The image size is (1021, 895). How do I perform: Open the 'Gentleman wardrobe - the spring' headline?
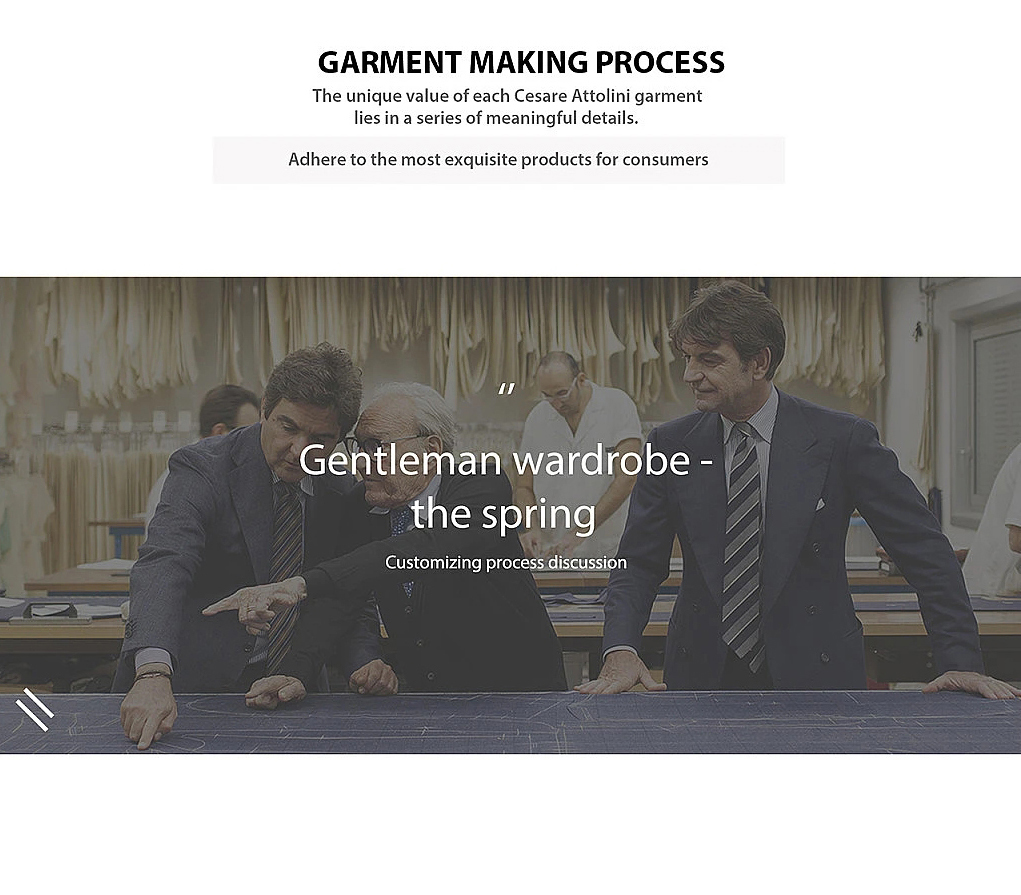[x=505, y=486]
